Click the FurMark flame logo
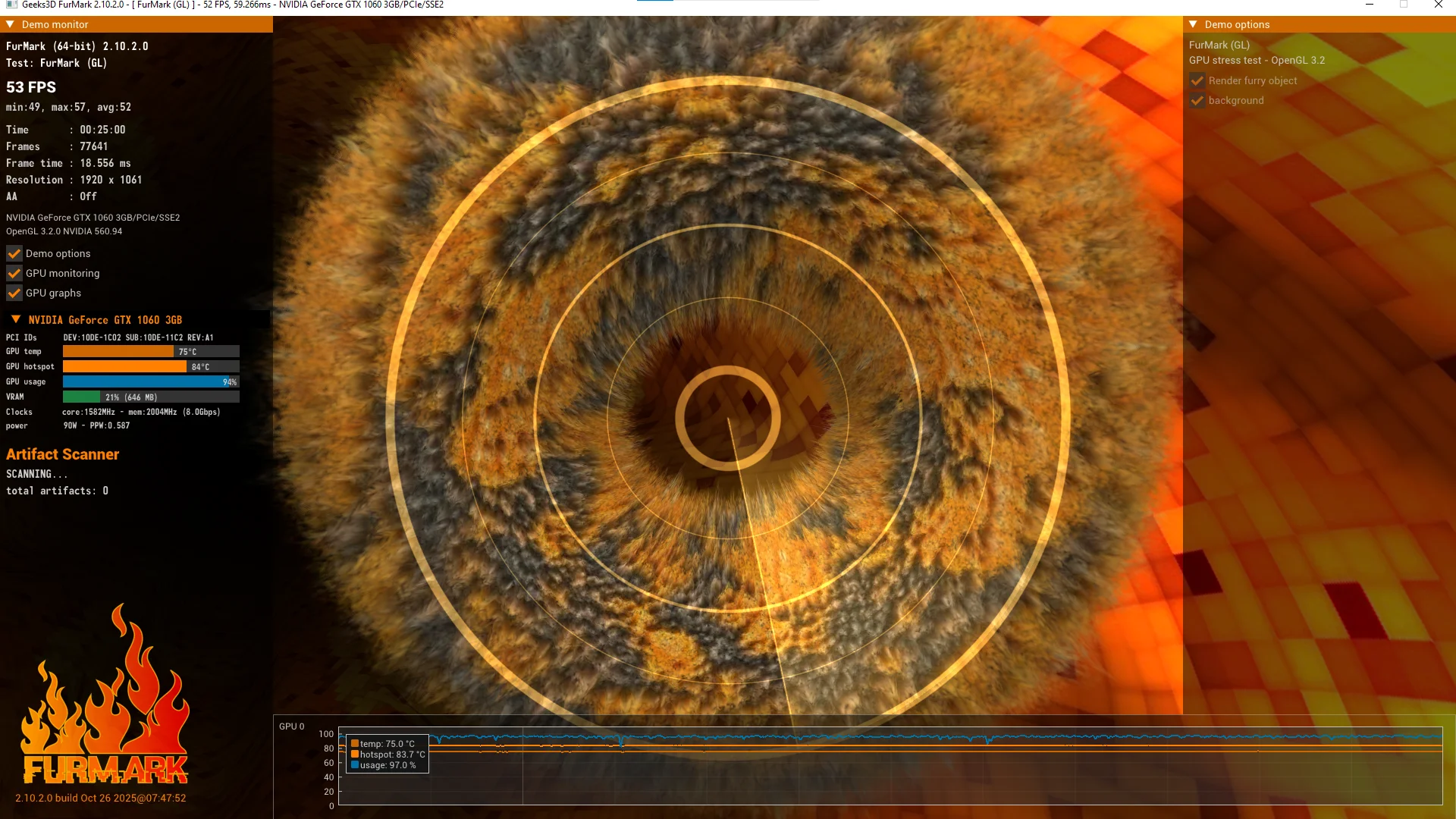Image resolution: width=1456 pixels, height=819 pixels. click(x=105, y=694)
